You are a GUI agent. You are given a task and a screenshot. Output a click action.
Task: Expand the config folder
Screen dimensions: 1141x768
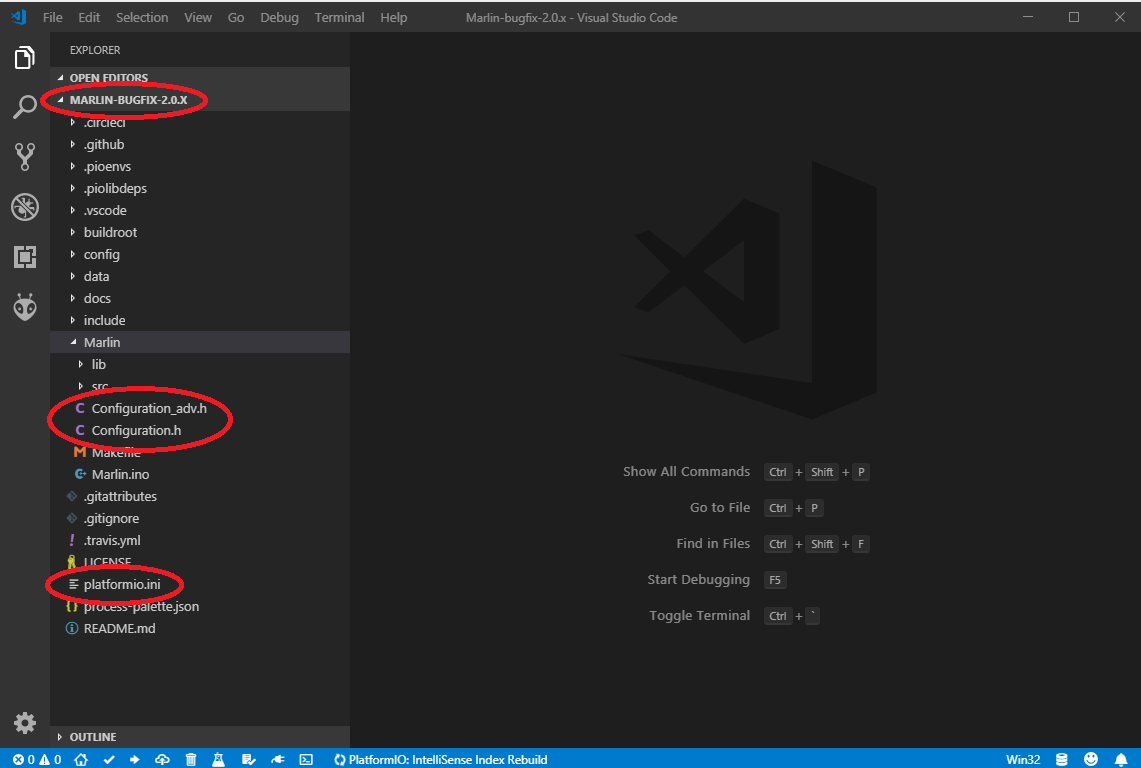click(x=200, y=254)
